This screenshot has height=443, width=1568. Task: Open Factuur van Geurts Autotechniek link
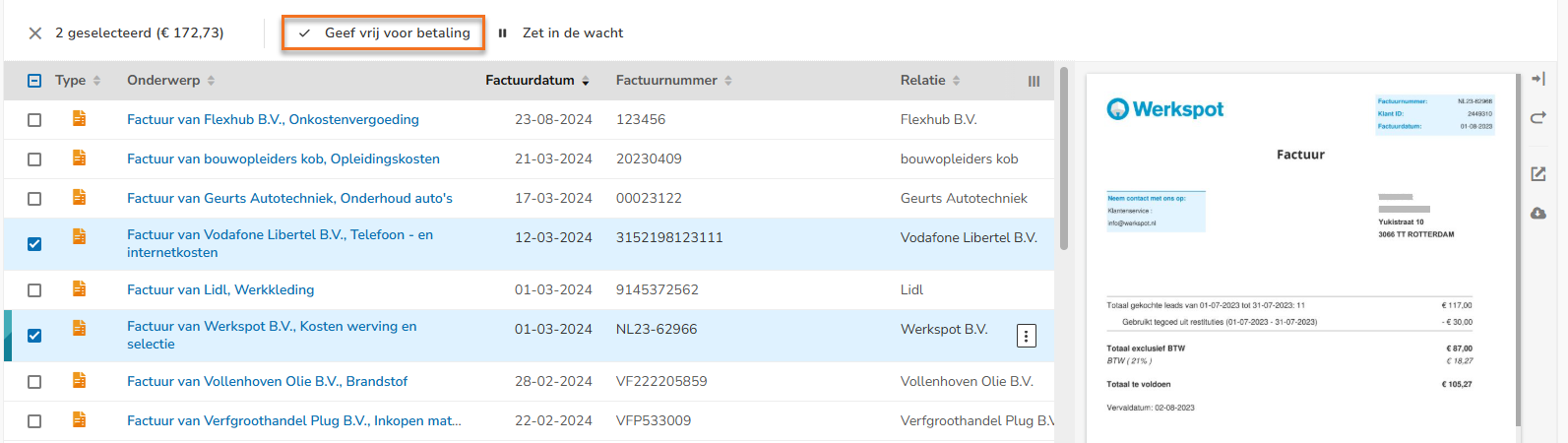(289, 198)
